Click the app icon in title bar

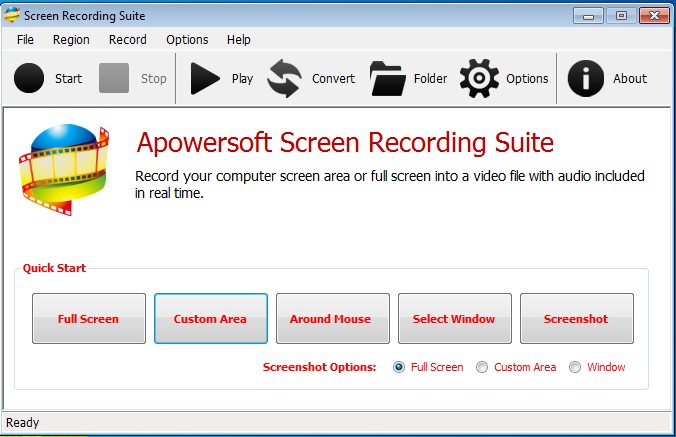point(12,15)
